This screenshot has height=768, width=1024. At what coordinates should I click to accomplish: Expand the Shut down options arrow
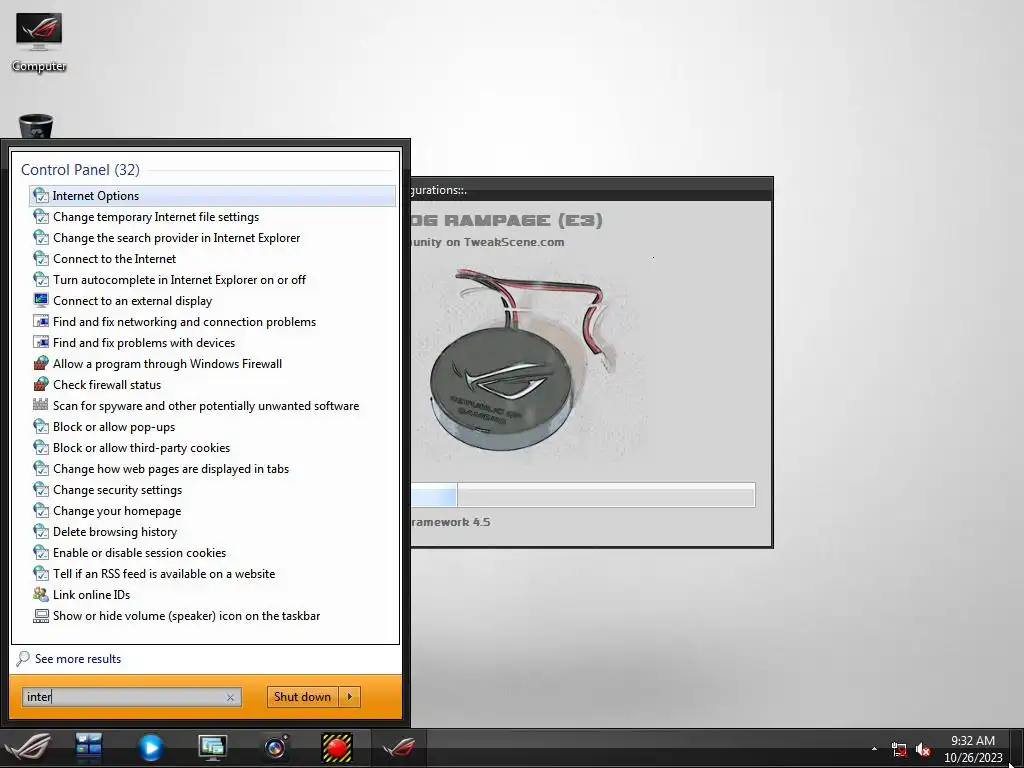(x=350, y=697)
